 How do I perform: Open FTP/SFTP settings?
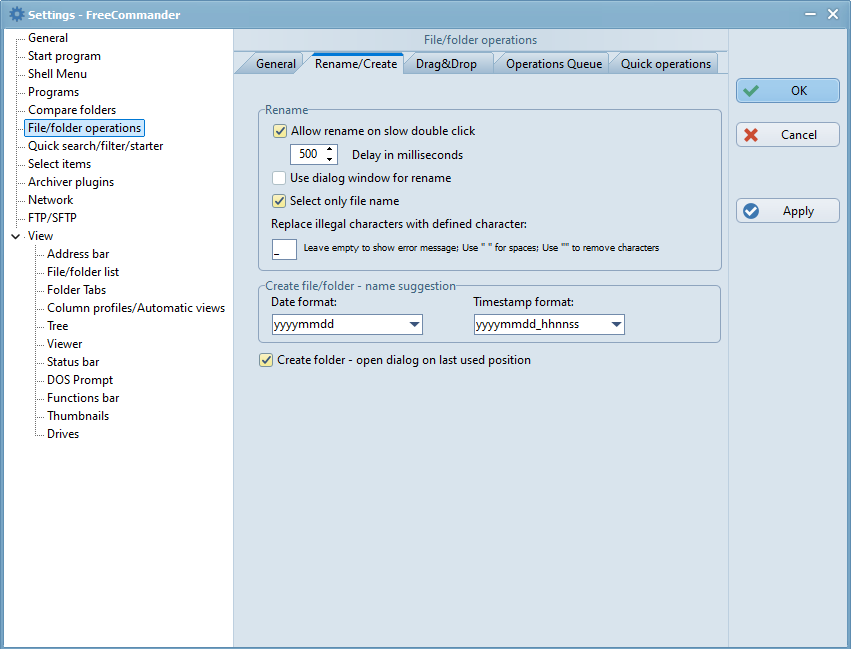click(x=52, y=218)
